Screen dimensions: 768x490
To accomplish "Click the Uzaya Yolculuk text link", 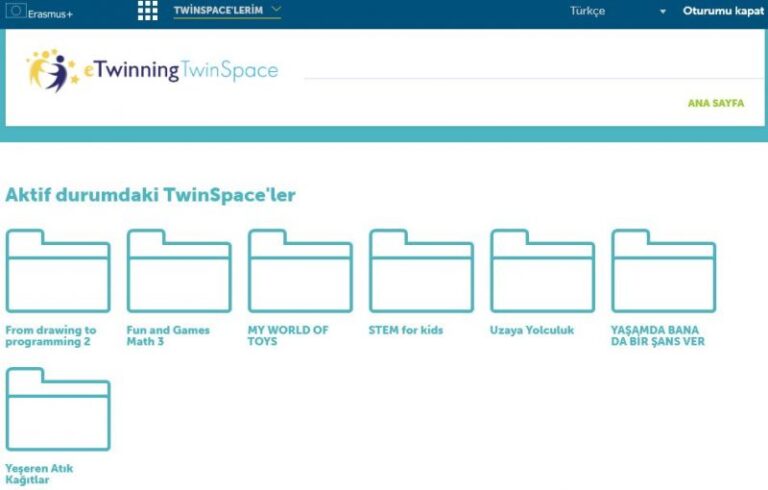I will 532,330.
